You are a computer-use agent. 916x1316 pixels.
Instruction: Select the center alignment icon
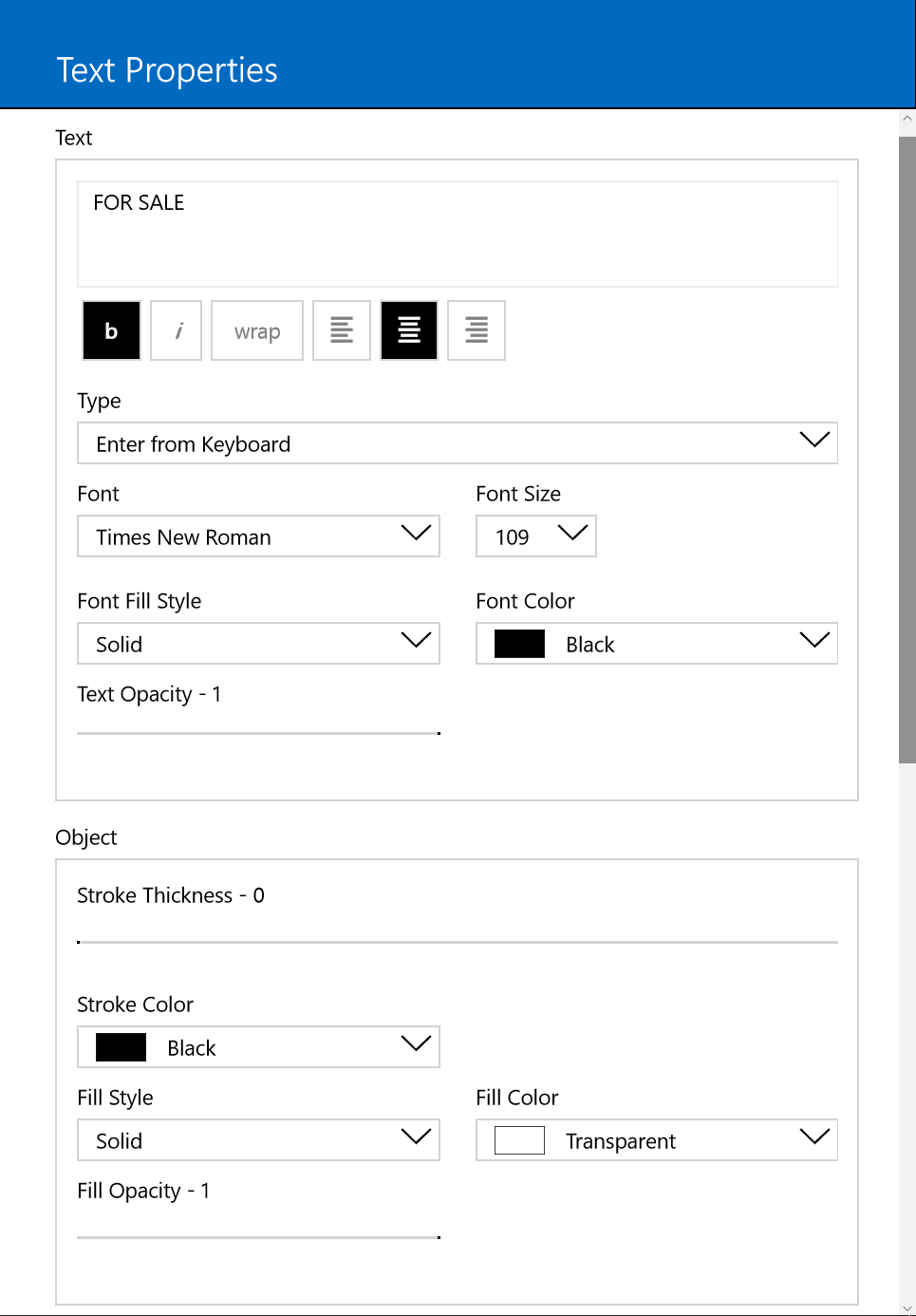coord(409,330)
